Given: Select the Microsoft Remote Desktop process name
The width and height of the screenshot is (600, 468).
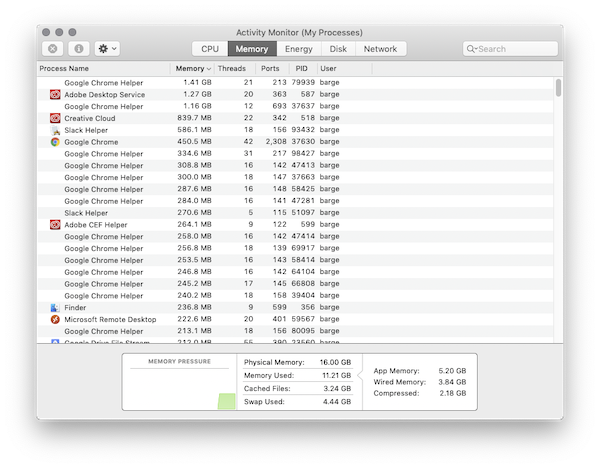Looking at the screenshot, I should pos(110,320).
